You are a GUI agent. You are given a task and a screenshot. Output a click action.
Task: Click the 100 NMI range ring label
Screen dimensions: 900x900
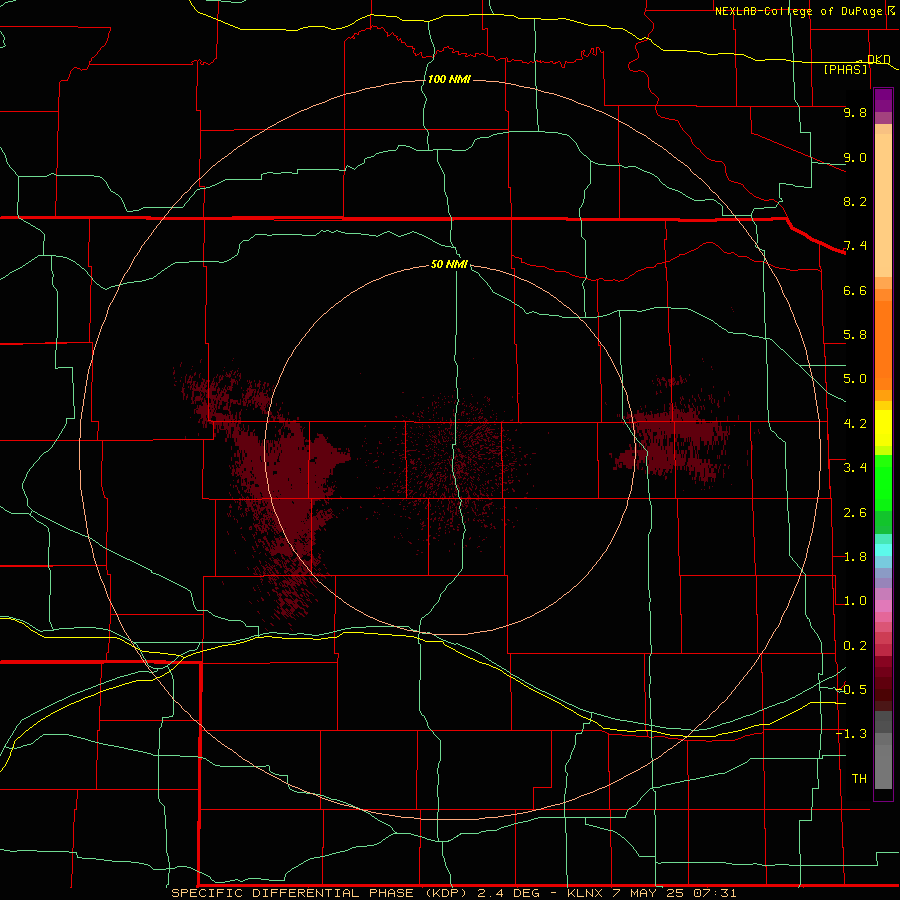tap(449, 79)
